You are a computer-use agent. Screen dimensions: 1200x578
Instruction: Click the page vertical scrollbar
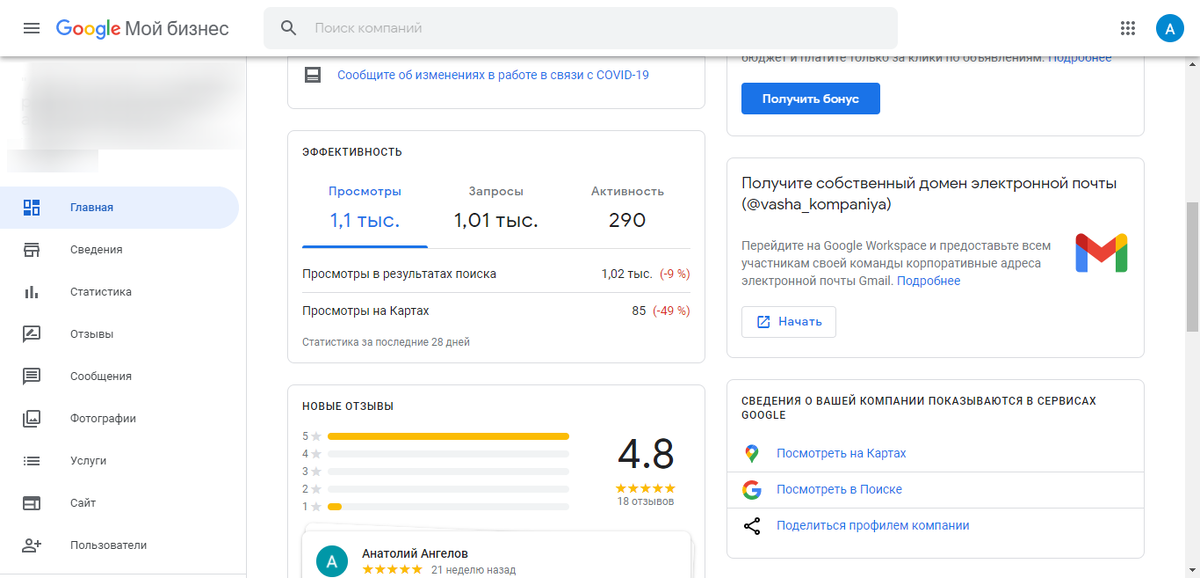pyautogui.click(x=1191, y=267)
